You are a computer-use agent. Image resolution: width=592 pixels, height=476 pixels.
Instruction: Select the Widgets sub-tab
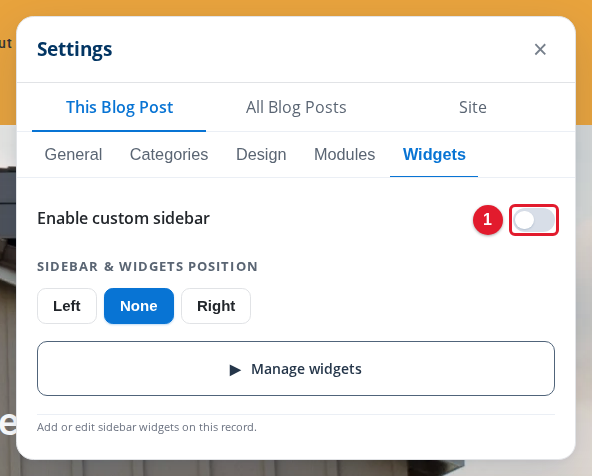point(434,154)
